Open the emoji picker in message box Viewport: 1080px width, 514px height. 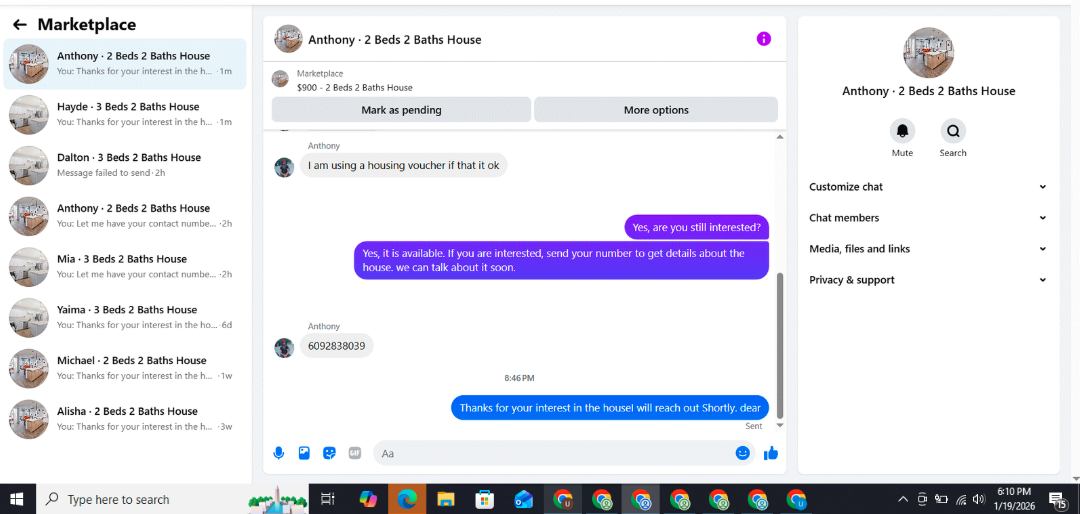click(742, 453)
